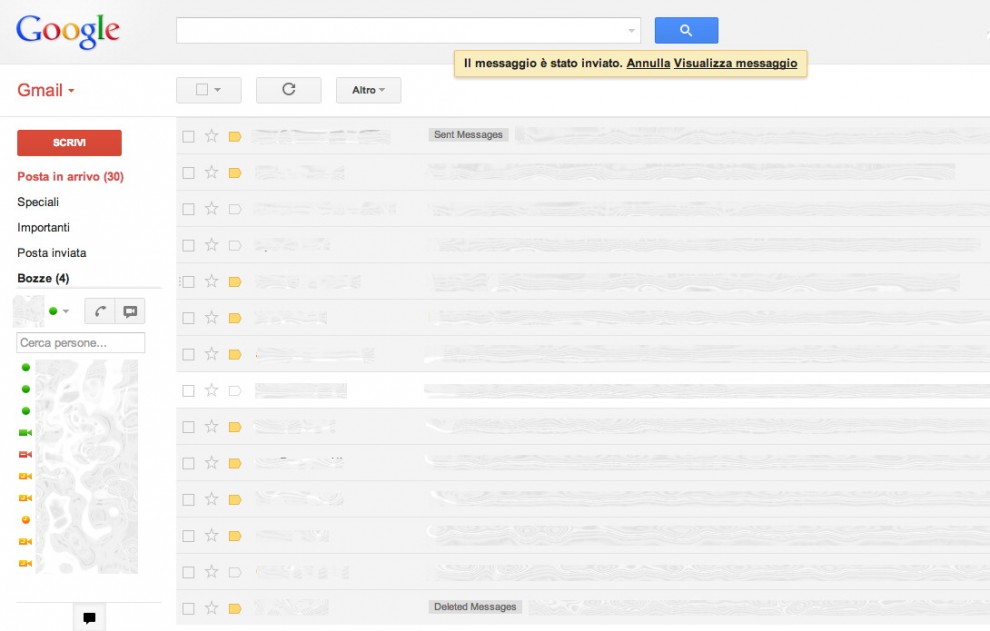Tick checkbox of Deleted Messages row
This screenshot has height=631, width=990.
coord(188,609)
